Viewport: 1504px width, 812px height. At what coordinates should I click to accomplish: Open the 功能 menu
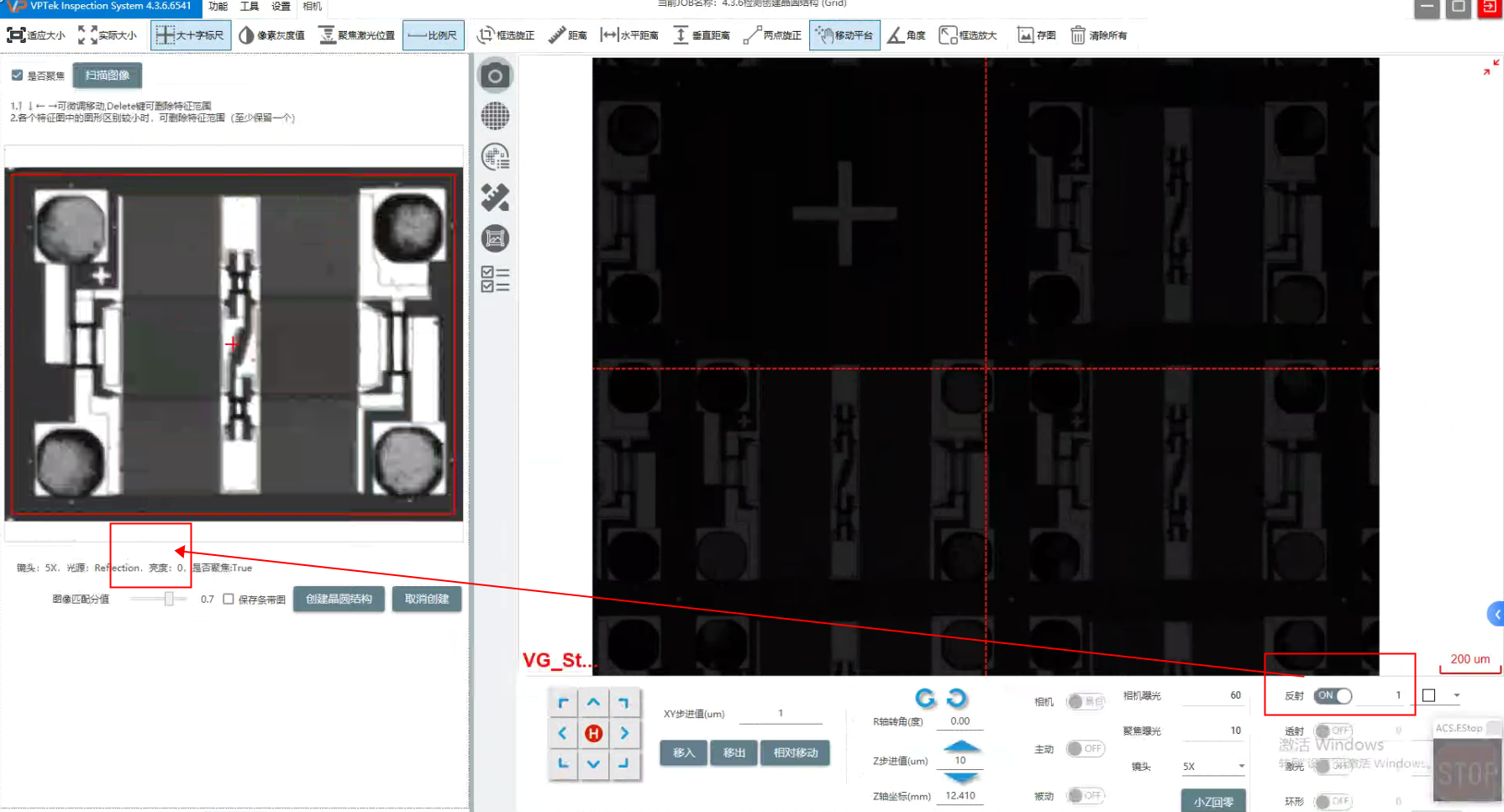(x=218, y=7)
